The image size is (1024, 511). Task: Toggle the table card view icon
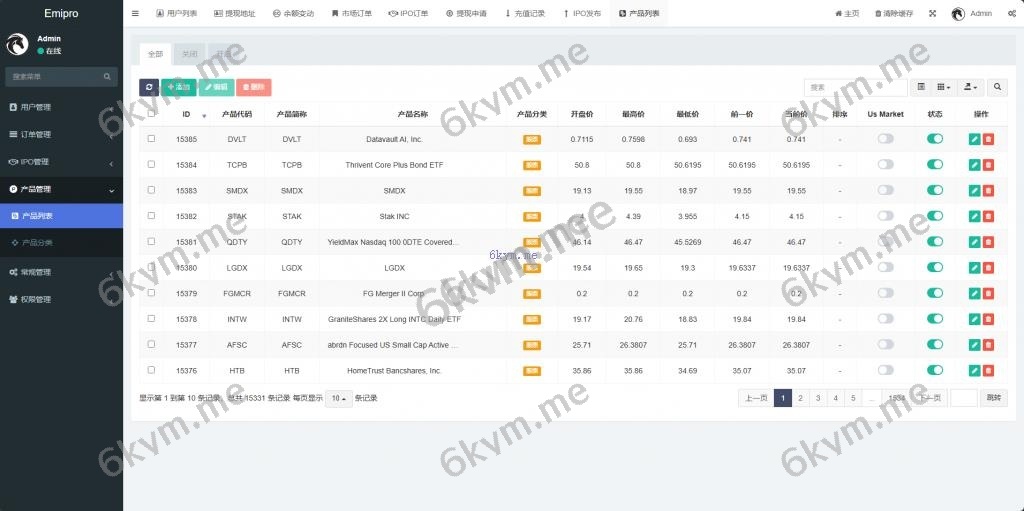922,88
